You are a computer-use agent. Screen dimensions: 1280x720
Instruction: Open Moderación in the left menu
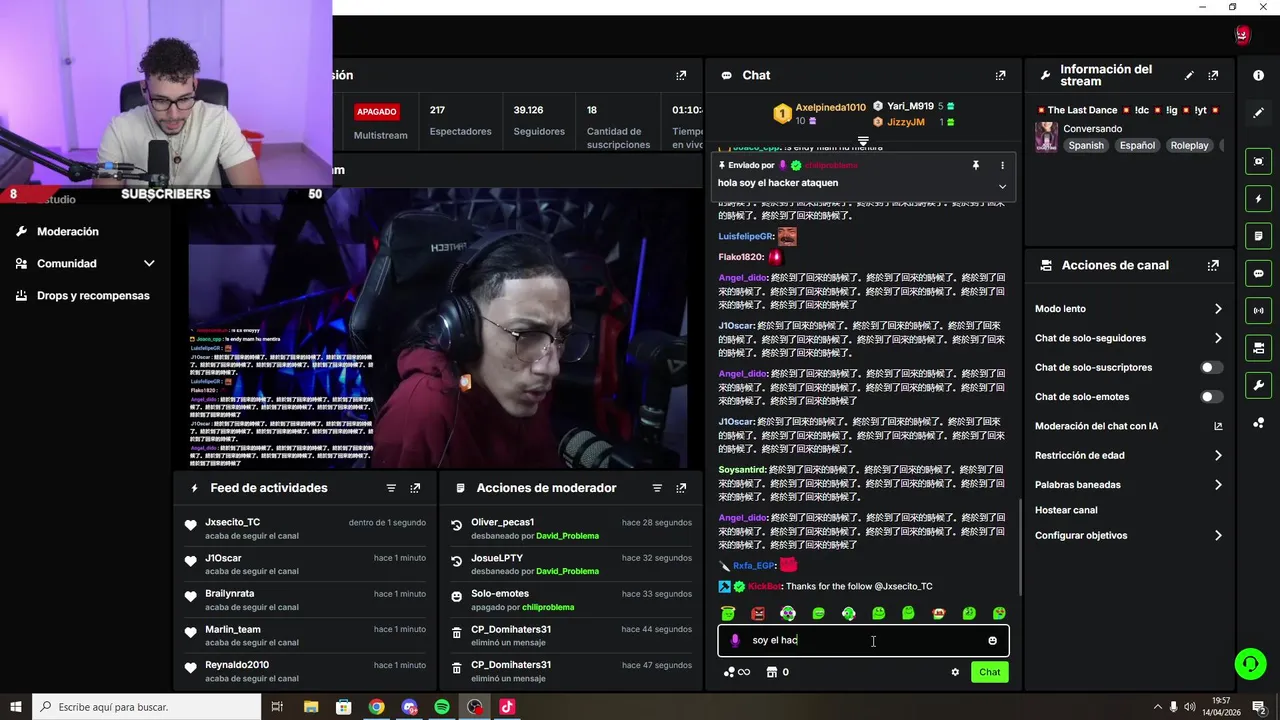68,231
